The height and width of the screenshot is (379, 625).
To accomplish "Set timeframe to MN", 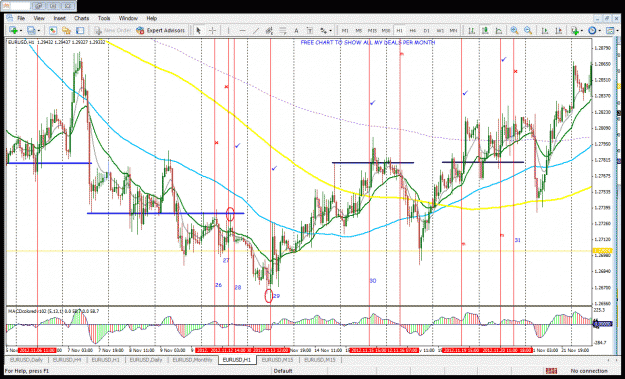I will pos(454,30).
